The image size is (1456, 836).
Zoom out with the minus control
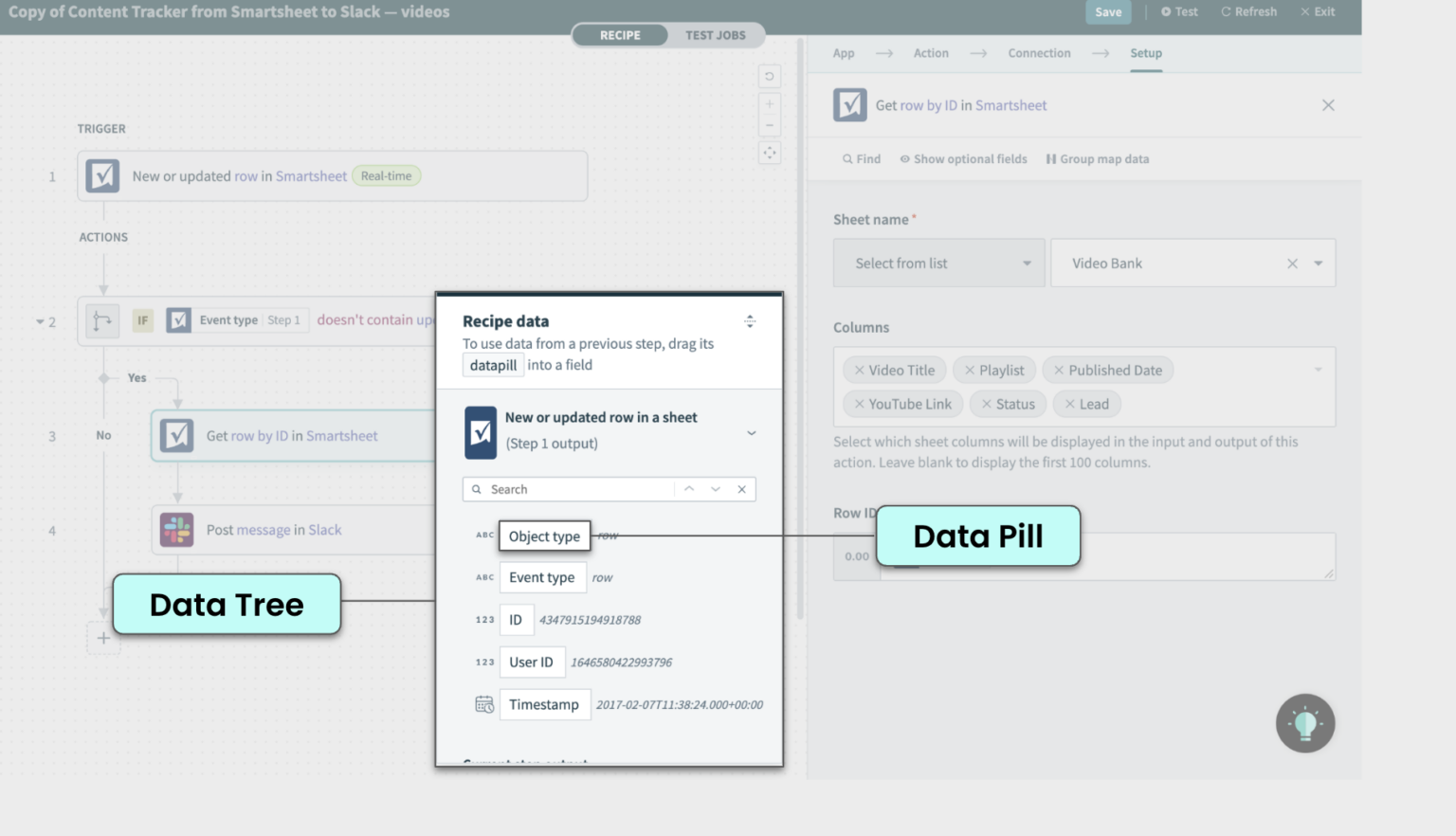[769, 124]
